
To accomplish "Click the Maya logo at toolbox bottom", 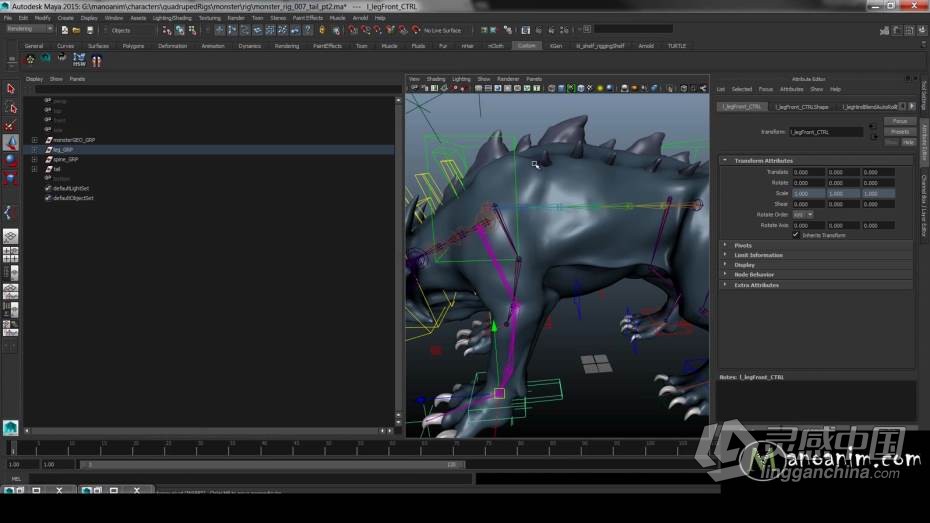I will [x=10, y=428].
